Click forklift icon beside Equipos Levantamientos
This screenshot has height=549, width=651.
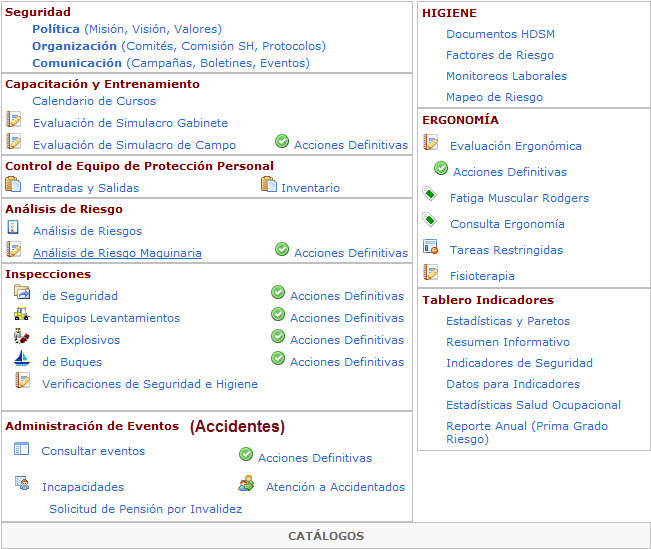click(22, 314)
